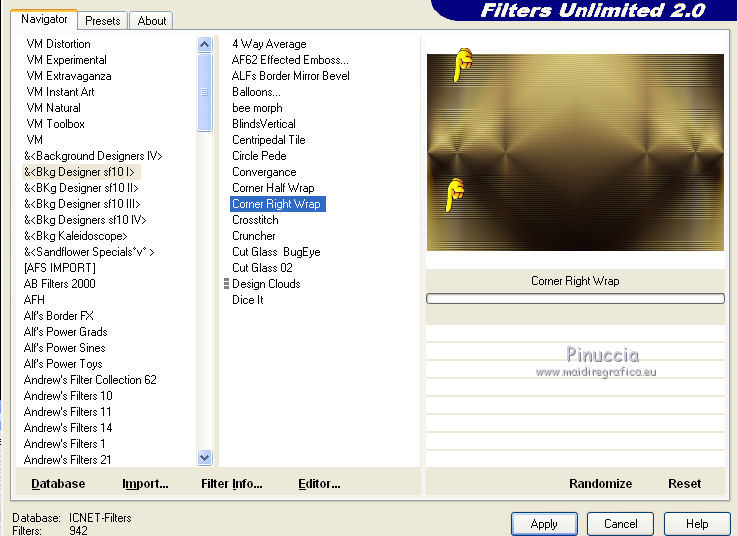Image resolution: width=738 pixels, height=536 pixels.
Task: Click the category list scrollbar thumb
Action: [x=204, y=92]
